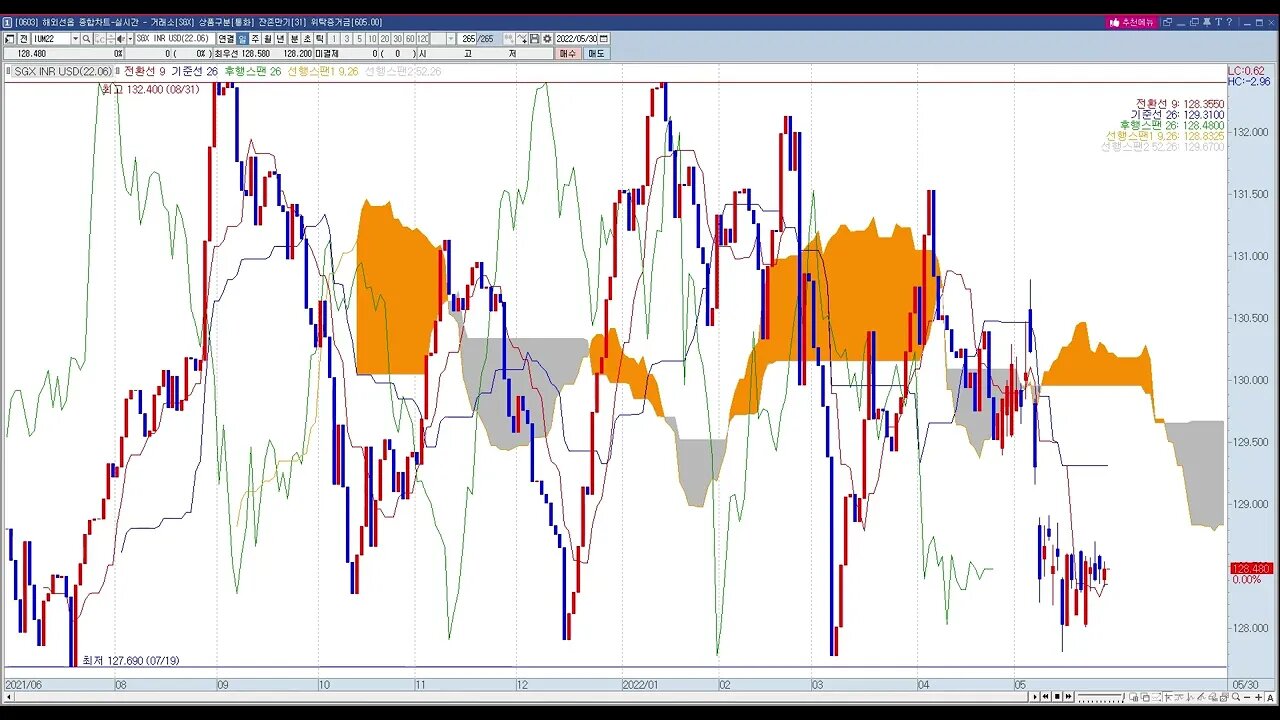Viewport: 1280px width, 720px height.
Task: Click the A auto-scale button at bottom right
Action: click(1270, 696)
